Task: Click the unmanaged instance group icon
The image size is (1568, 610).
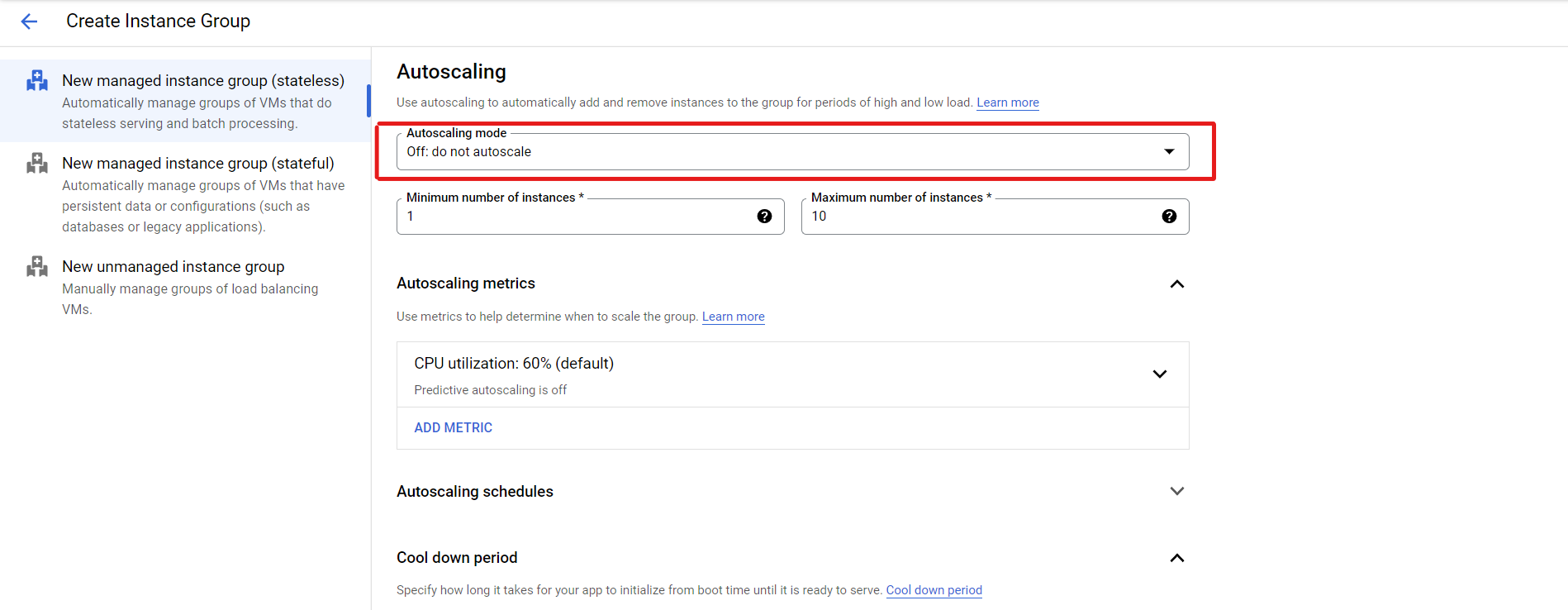Action: pos(37,266)
